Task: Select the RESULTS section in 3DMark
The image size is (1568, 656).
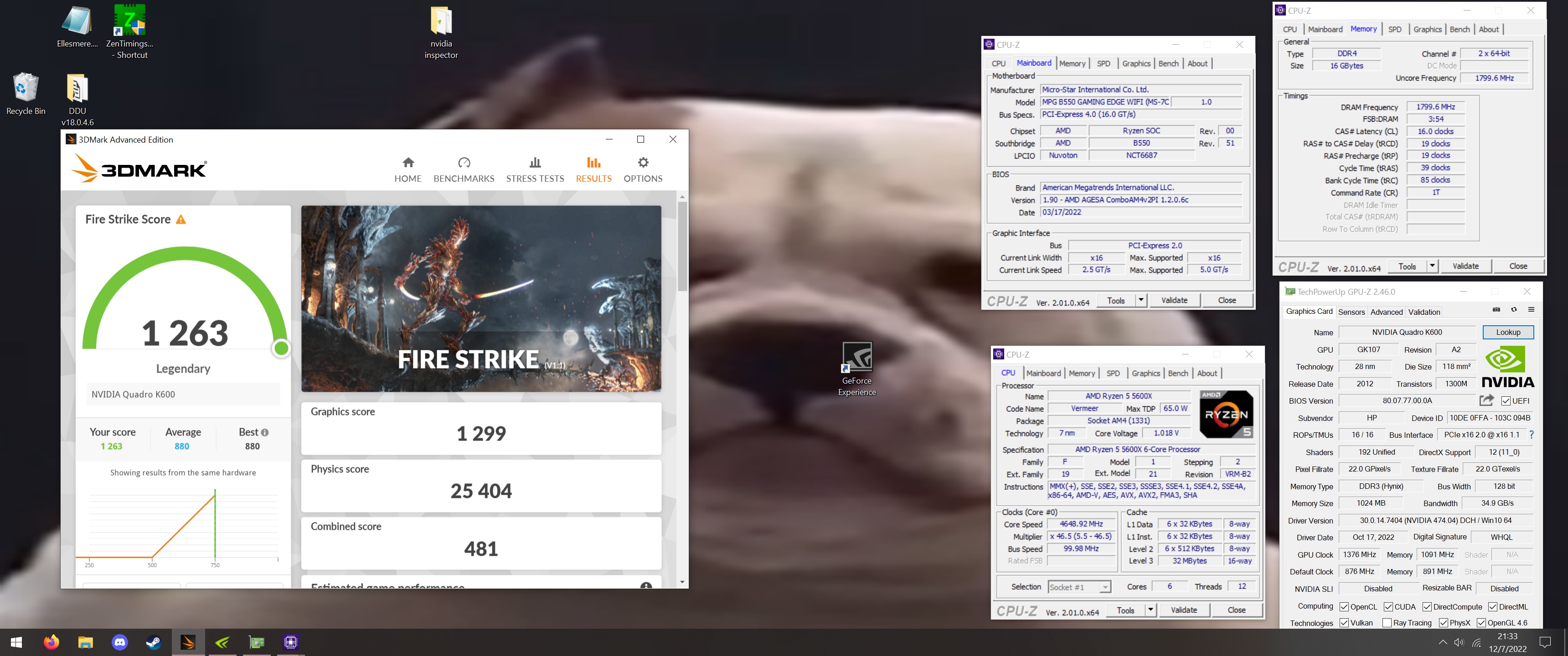Action: (x=593, y=170)
